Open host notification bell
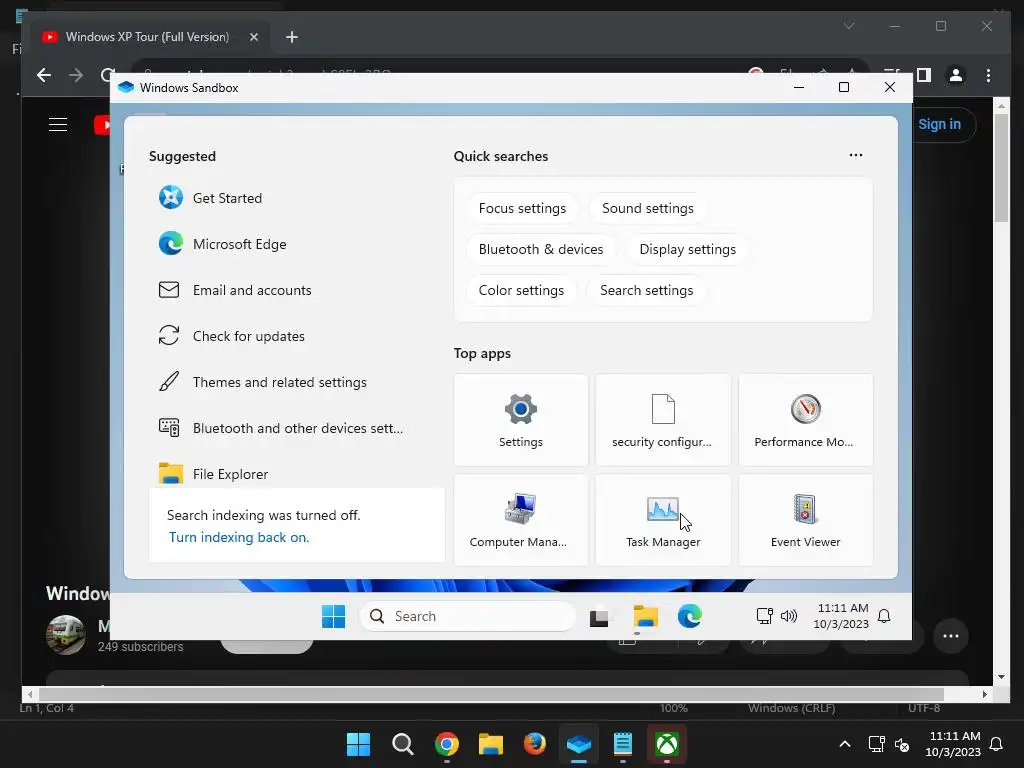Viewport: 1024px width, 768px height. 996,744
